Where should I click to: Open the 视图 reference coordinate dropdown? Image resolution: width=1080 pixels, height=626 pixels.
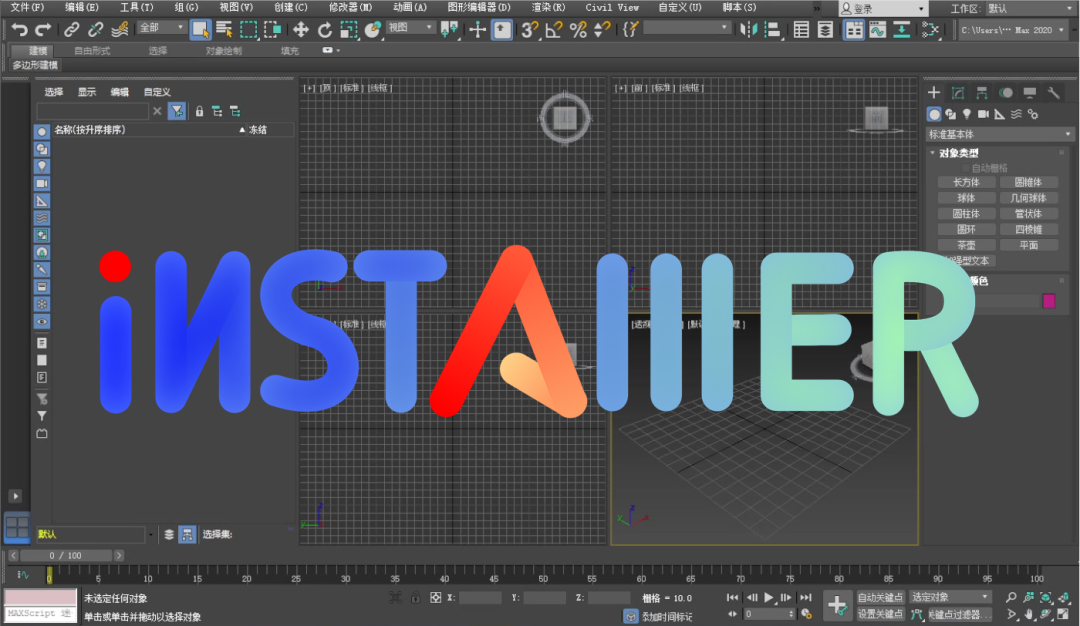pyautogui.click(x=410, y=28)
